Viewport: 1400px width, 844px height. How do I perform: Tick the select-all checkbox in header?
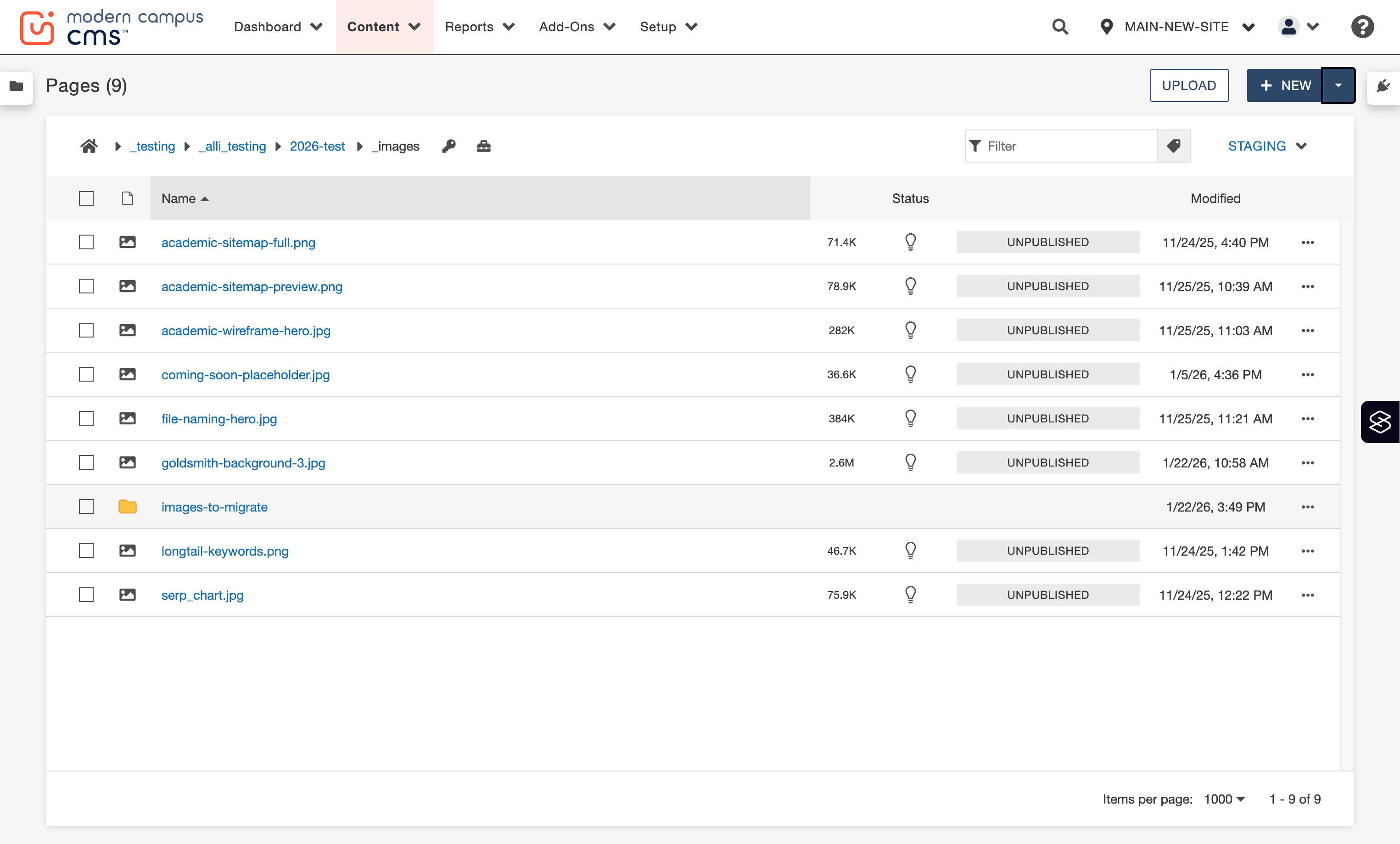(86, 198)
